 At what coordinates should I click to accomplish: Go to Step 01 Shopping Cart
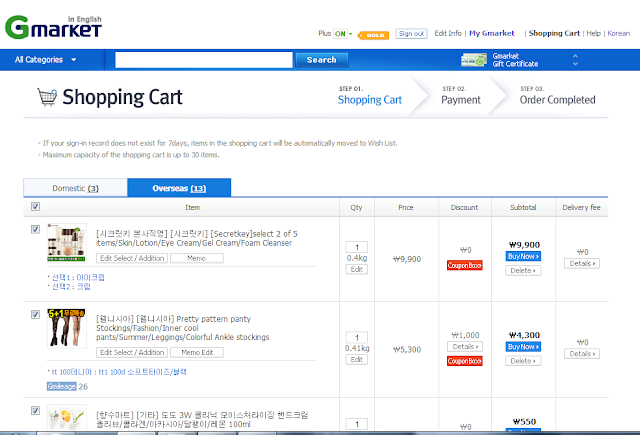point(370,96)
